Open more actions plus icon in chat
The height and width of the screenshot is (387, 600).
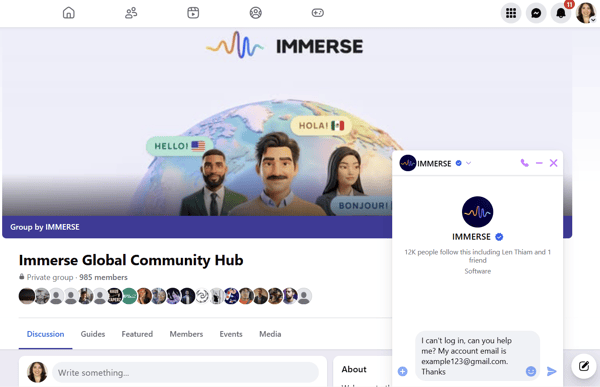pyautogui.click(x=403, y=371)
